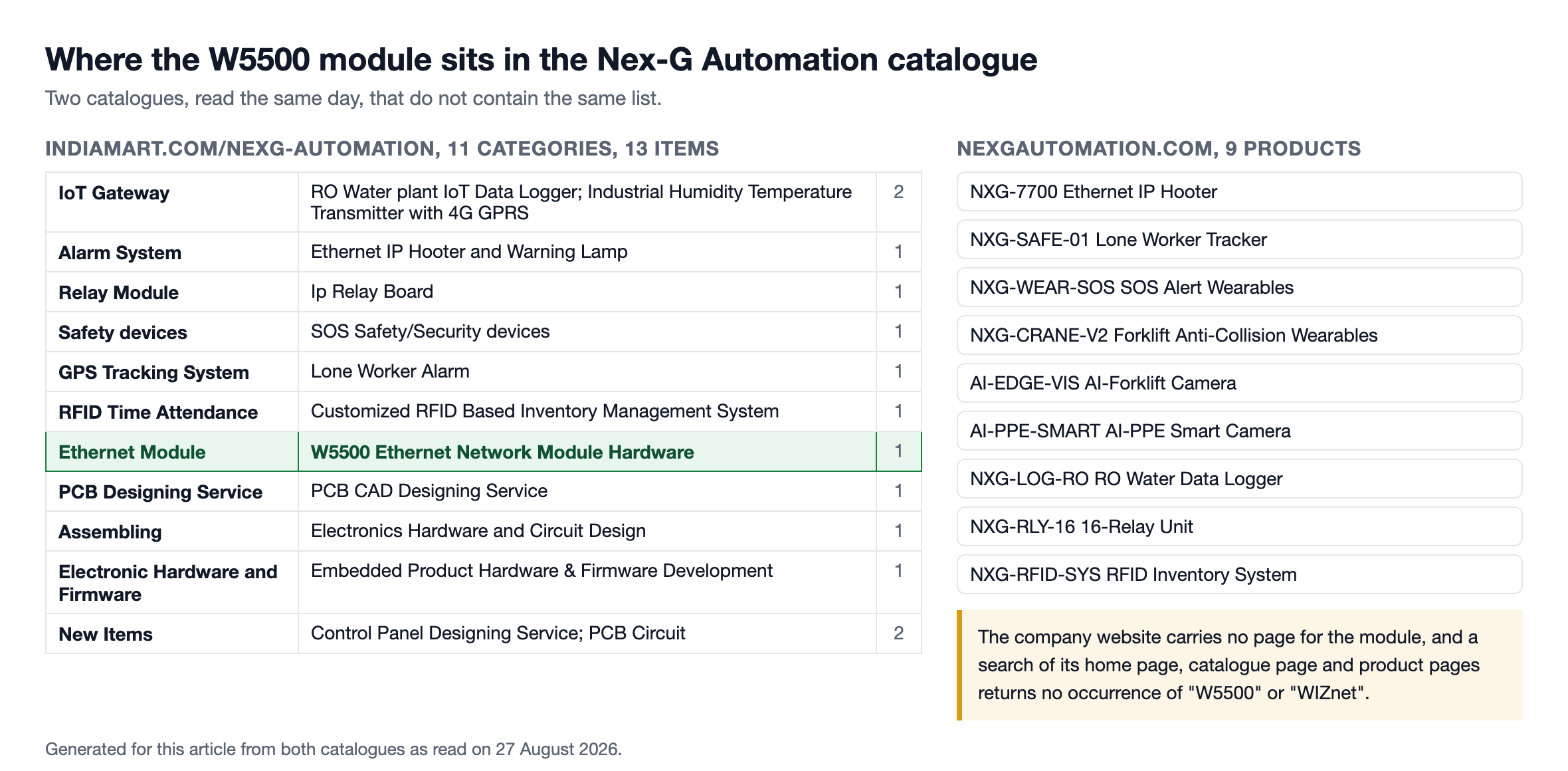1568x771 pixels.
Task: Click Control Panel Designing Service; PCB Circuit
Action: pyautogui.click(x=587, y=633)
